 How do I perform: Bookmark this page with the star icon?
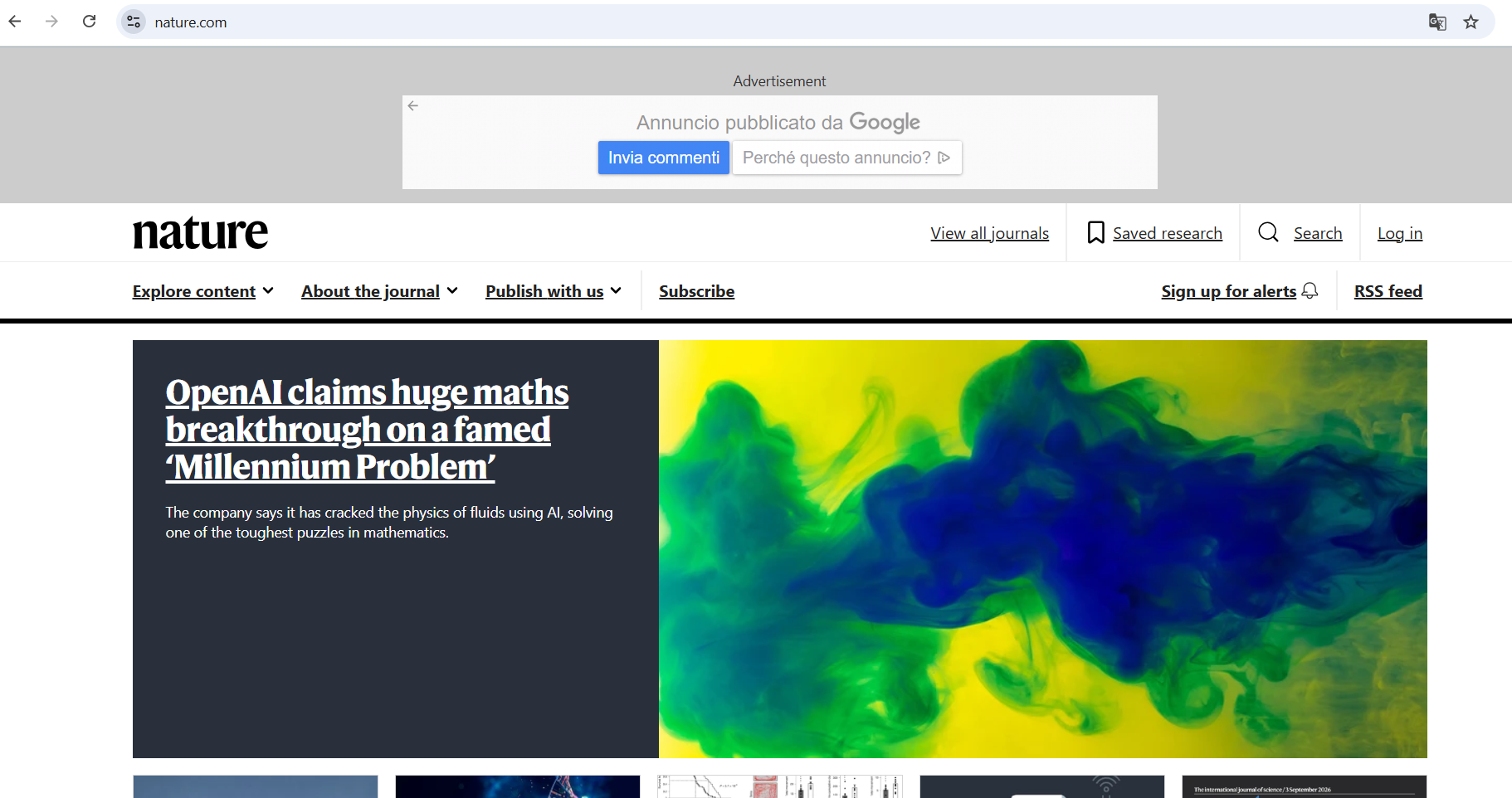click(x=1471, y=22)
